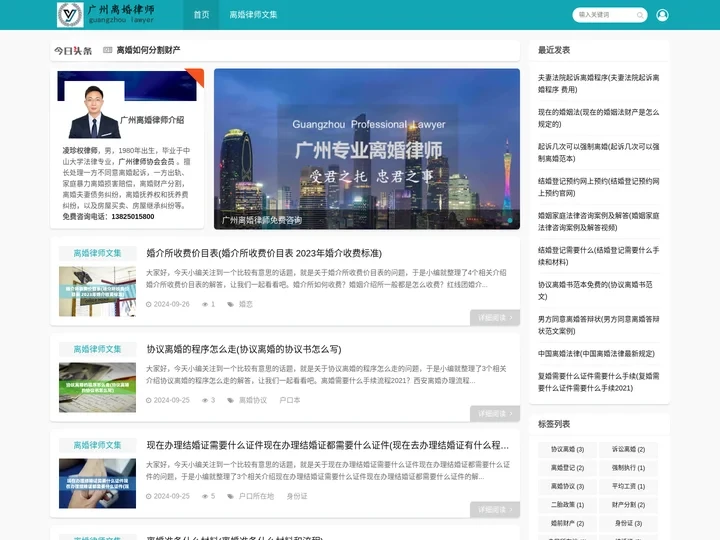Select tag 财产分割 (2)
Image resolution: width=720 pixels, height=540 pixels.
coord(628,505)
